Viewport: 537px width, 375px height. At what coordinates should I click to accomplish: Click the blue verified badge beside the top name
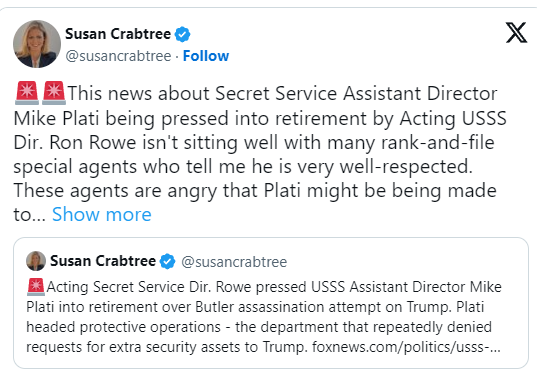click(183, 34)
